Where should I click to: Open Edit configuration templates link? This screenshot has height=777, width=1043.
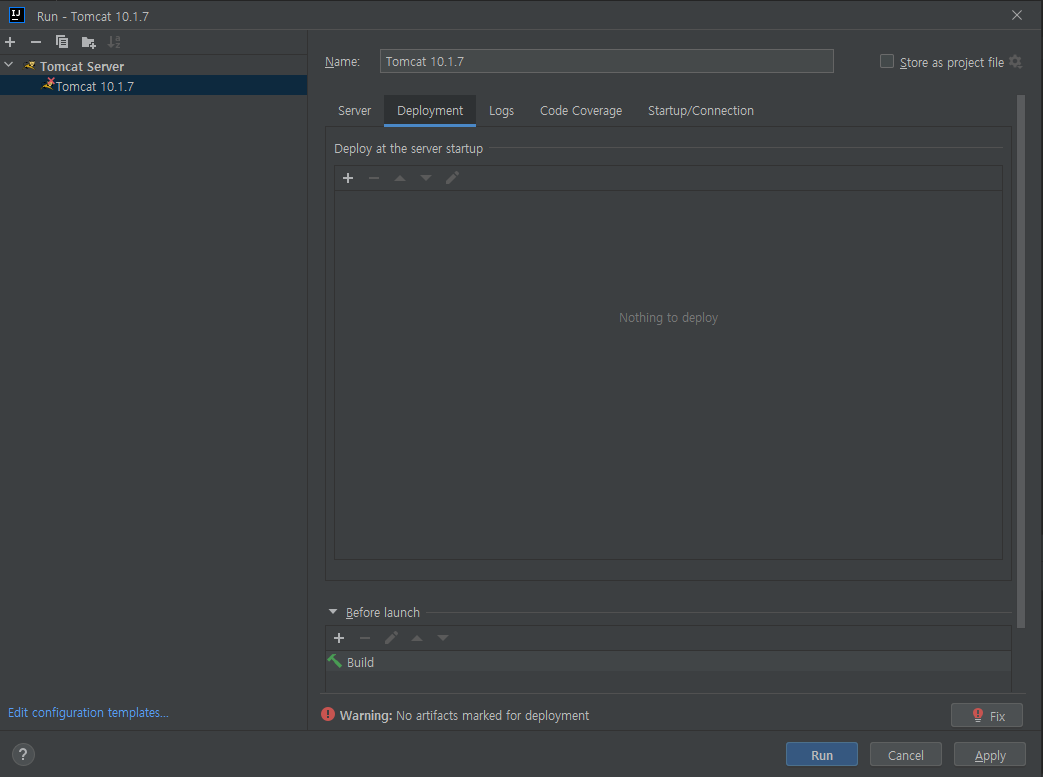coord(88,712)
